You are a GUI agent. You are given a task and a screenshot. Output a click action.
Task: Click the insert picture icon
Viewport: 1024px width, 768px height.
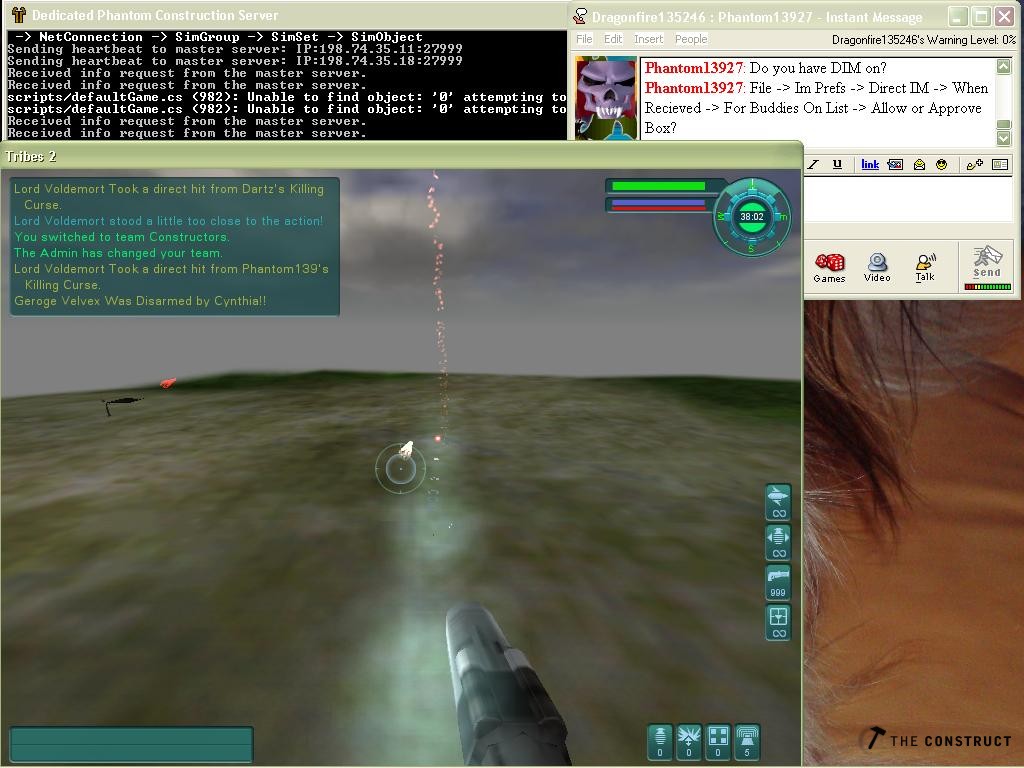click(x=895, y=165)
